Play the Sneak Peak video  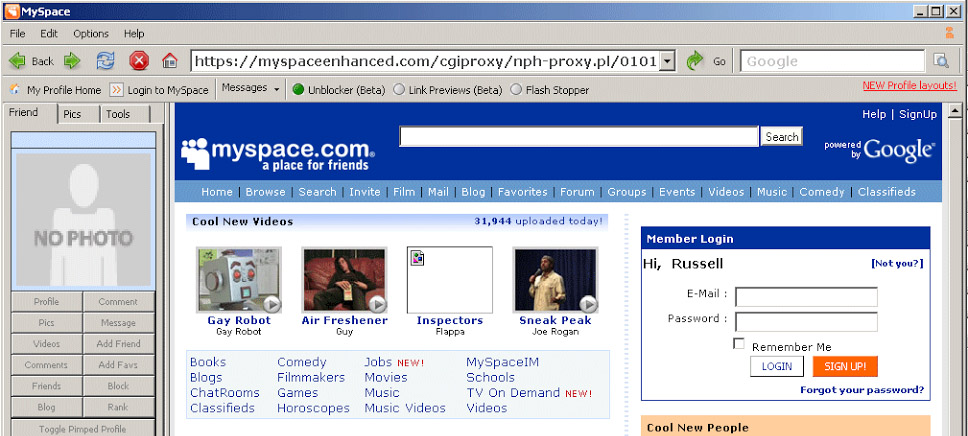[x=555, y=280]
